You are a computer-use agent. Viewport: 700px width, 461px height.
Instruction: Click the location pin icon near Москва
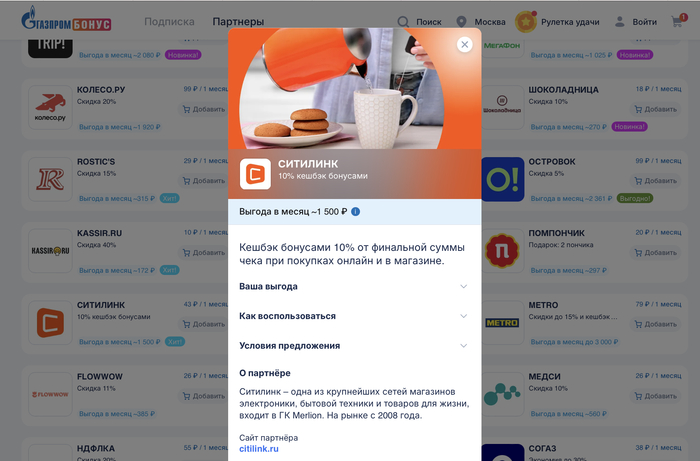(x=461, y=22)
